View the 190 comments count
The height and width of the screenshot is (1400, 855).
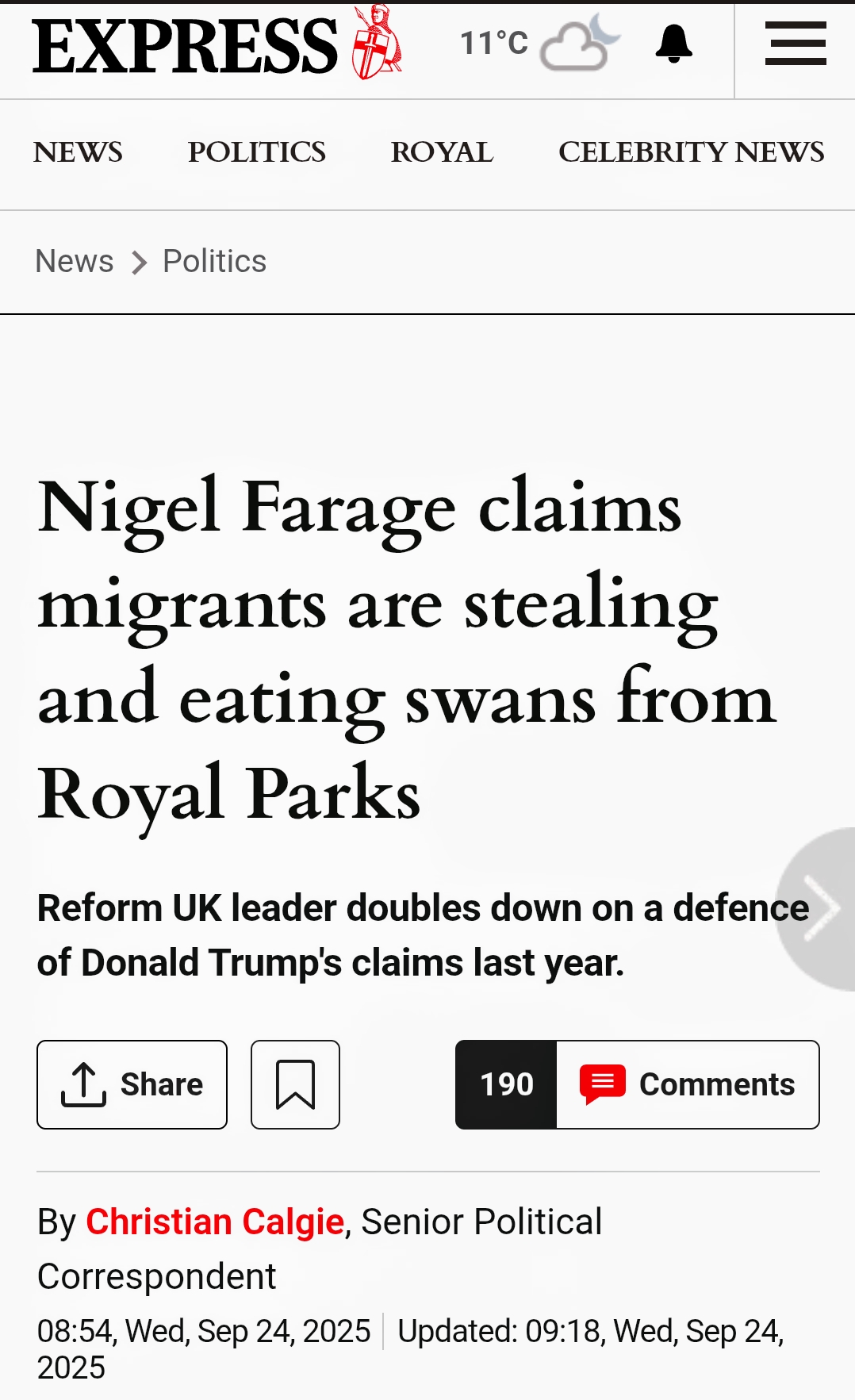(x=507, y=1084)
